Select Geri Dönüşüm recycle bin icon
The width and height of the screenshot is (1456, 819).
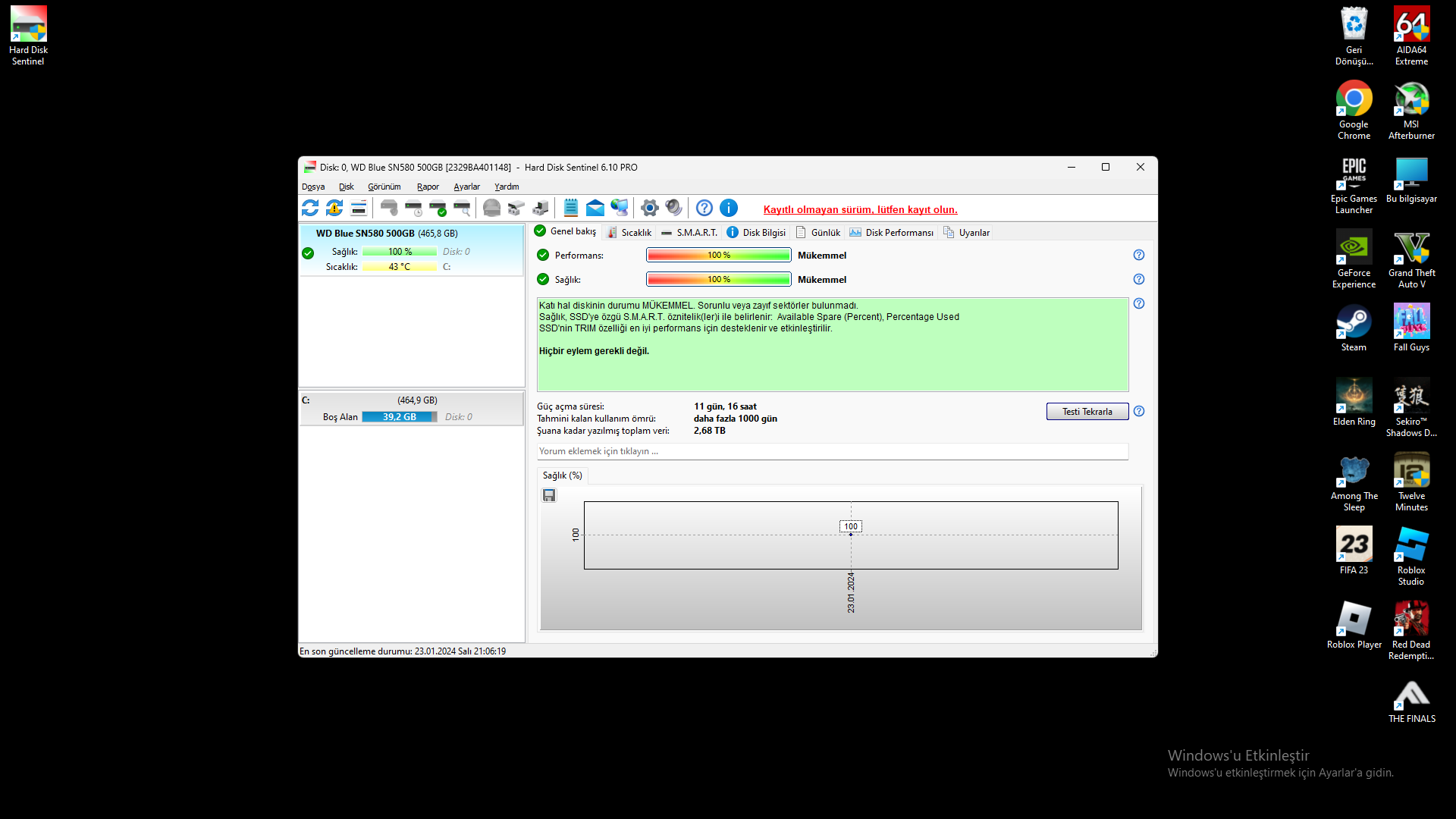(x=1354, y=36)
